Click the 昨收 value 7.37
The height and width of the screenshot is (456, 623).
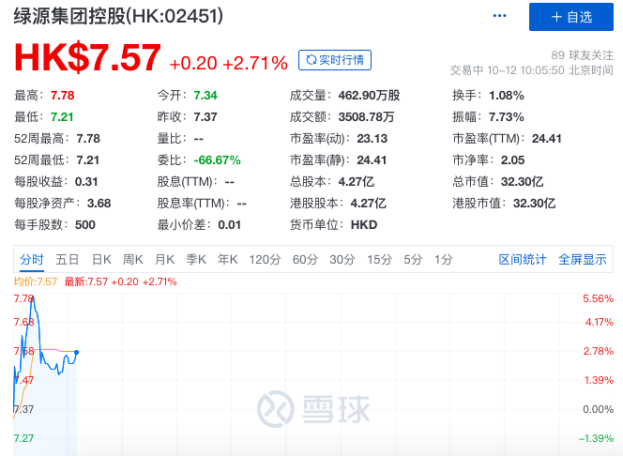coord(205,117)
